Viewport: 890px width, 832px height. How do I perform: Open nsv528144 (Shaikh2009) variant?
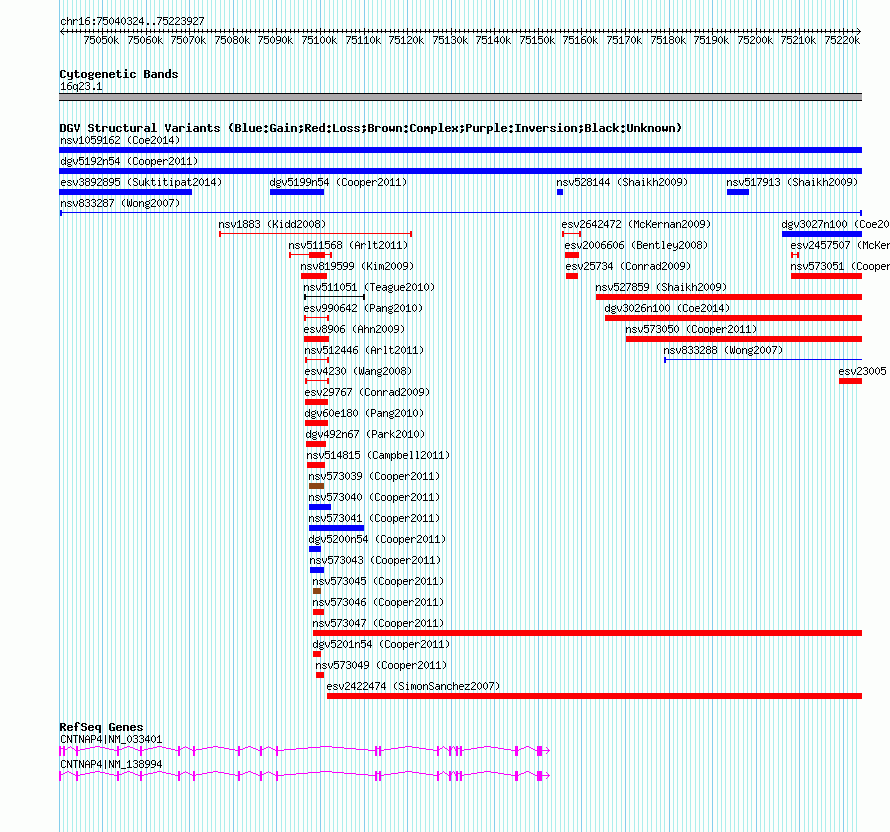click(x=622, y=182)
